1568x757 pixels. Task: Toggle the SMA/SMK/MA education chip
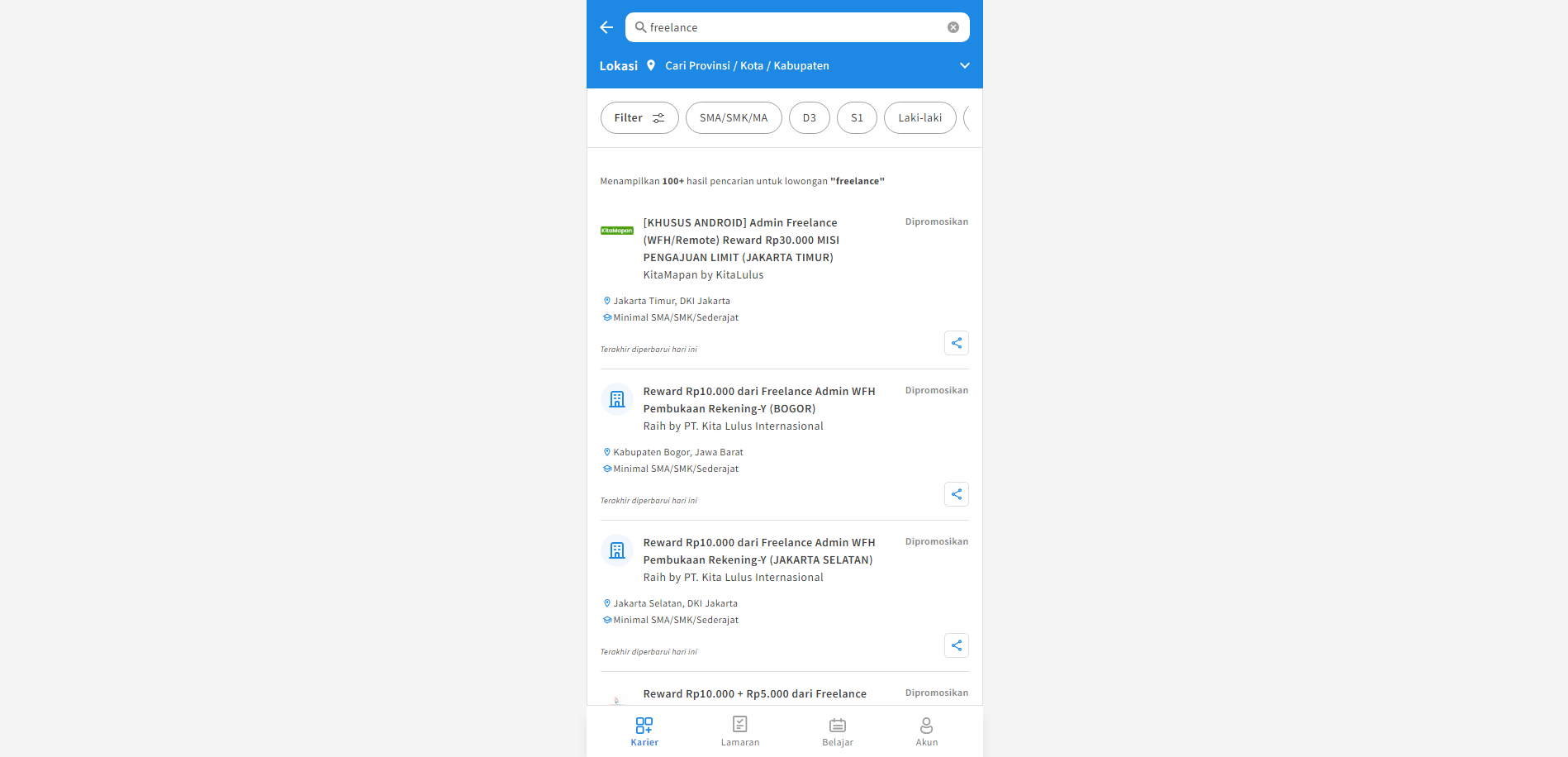tap(734, 118)
